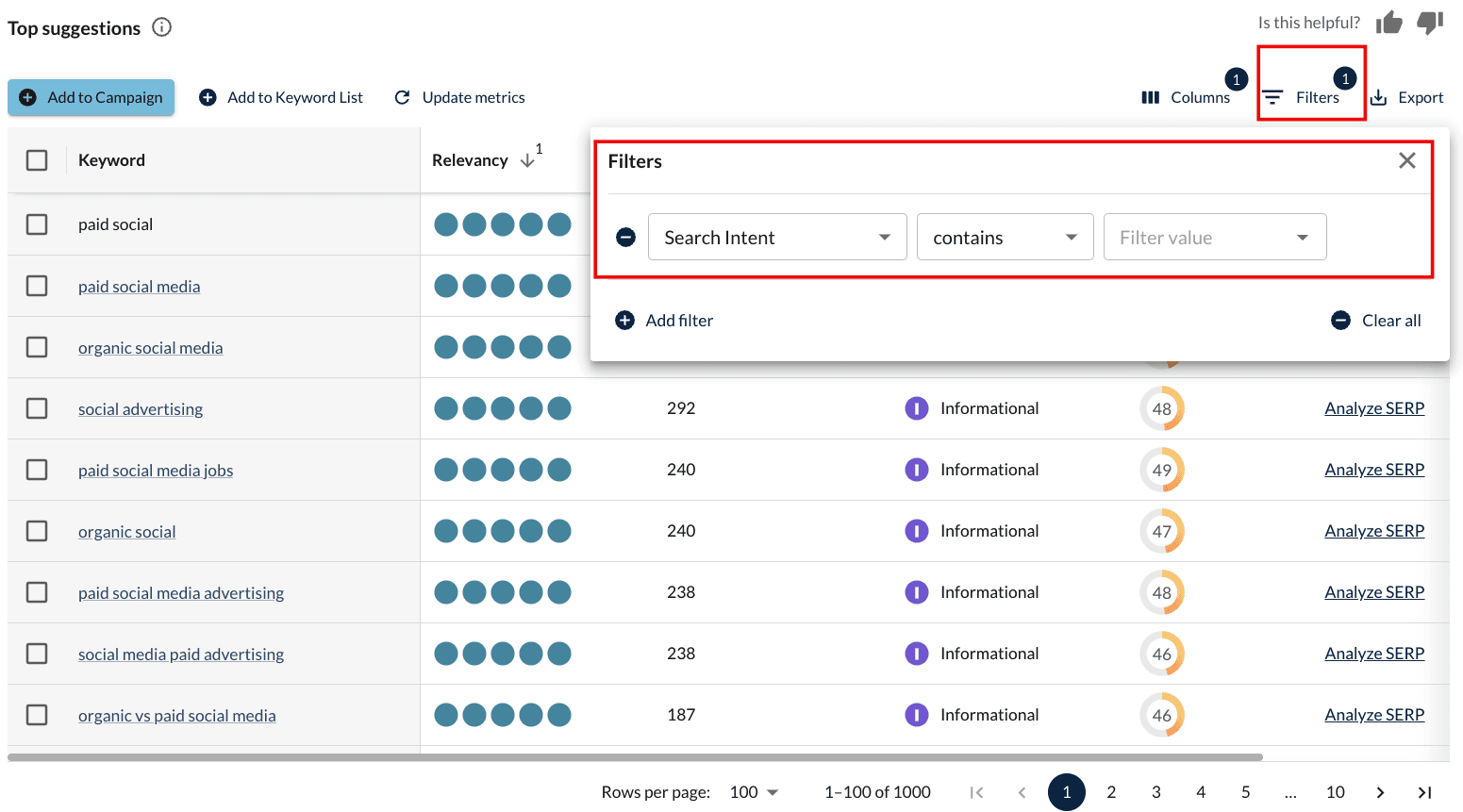Select the 'paid social' keyword checkbox
The width and height of the screenshot is (1463, 812).
pos(37,224)
